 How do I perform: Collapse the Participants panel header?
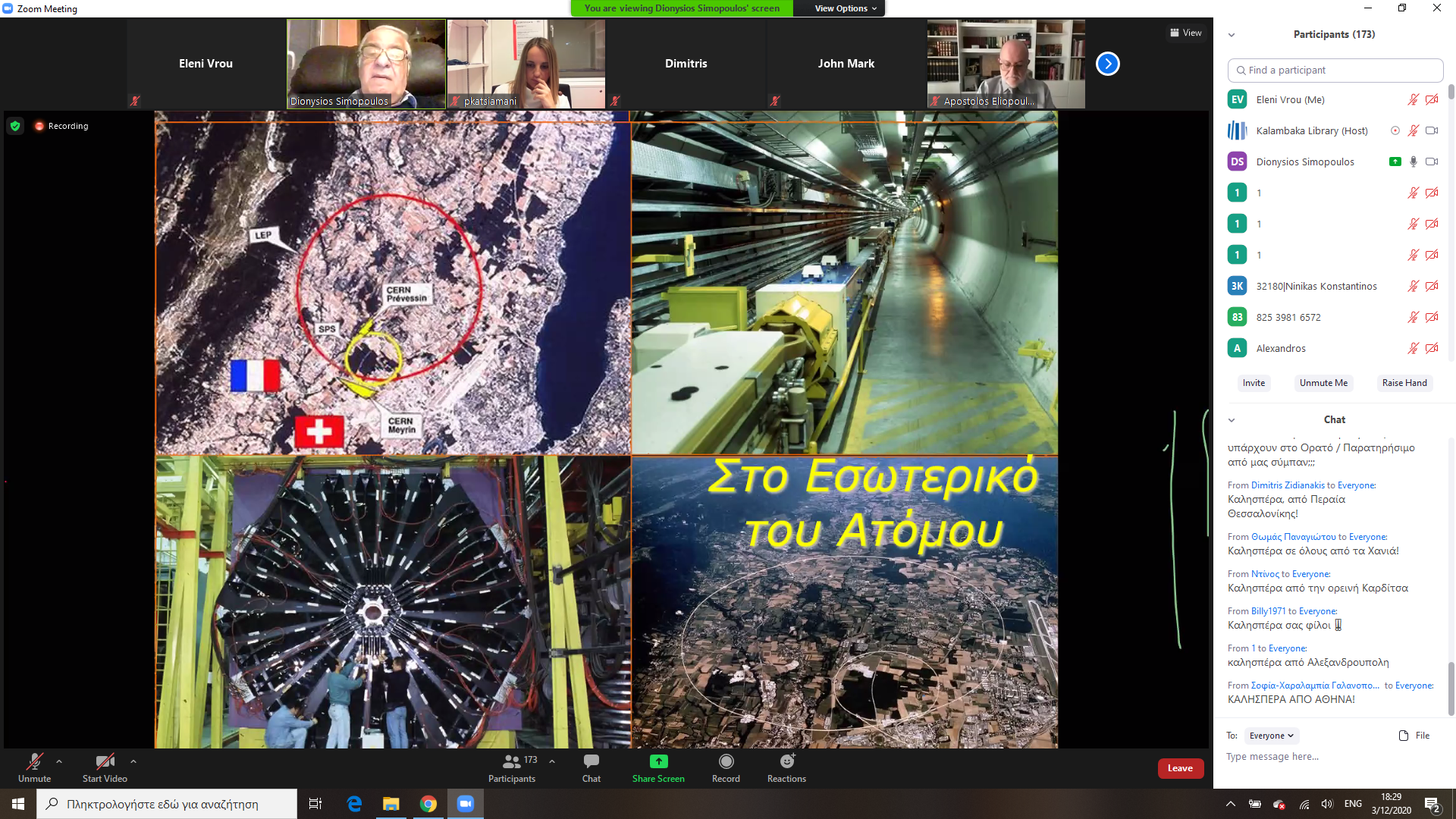(x=1232, y=35)
